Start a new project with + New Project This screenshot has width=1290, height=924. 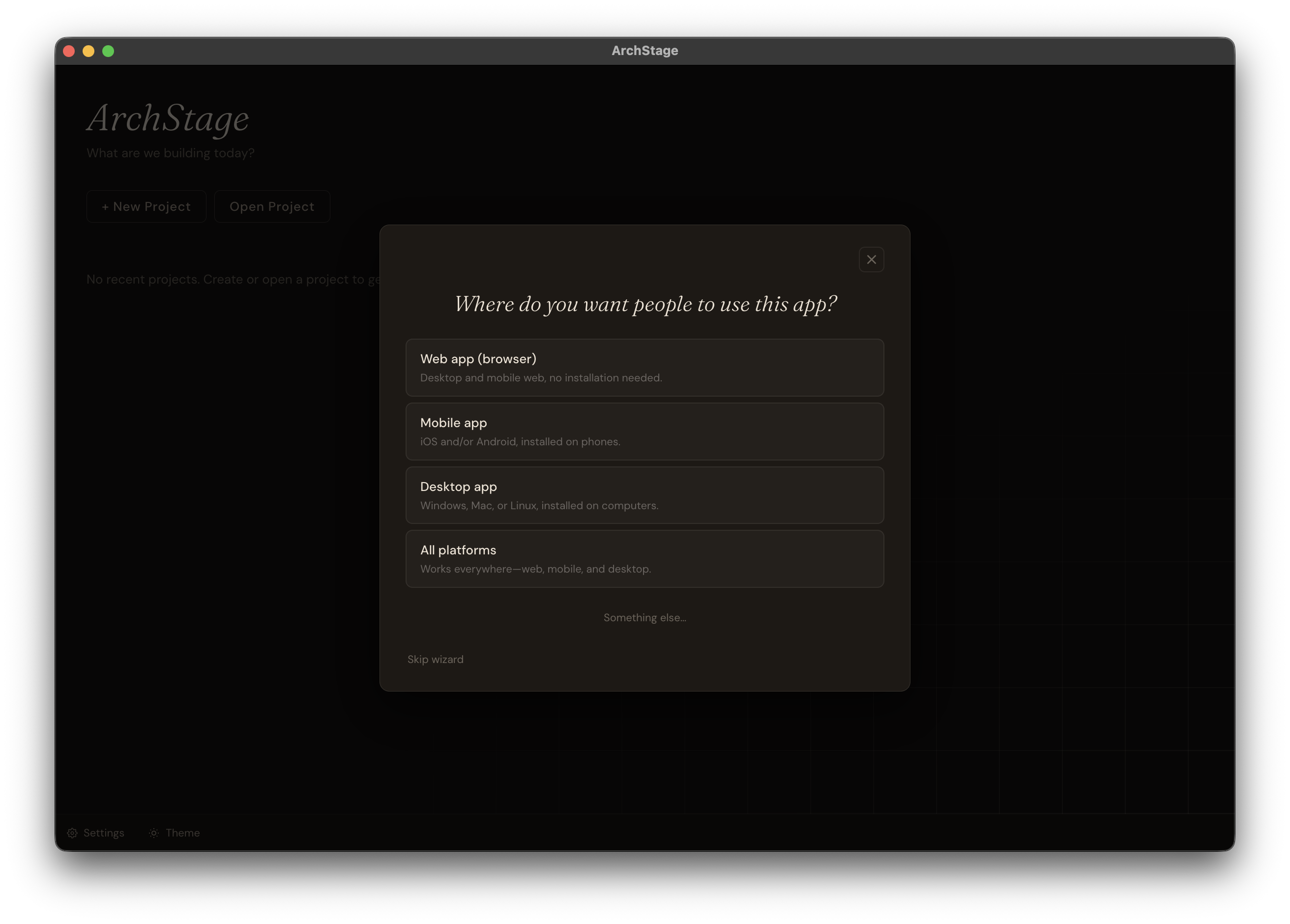(x=146, y=206)
